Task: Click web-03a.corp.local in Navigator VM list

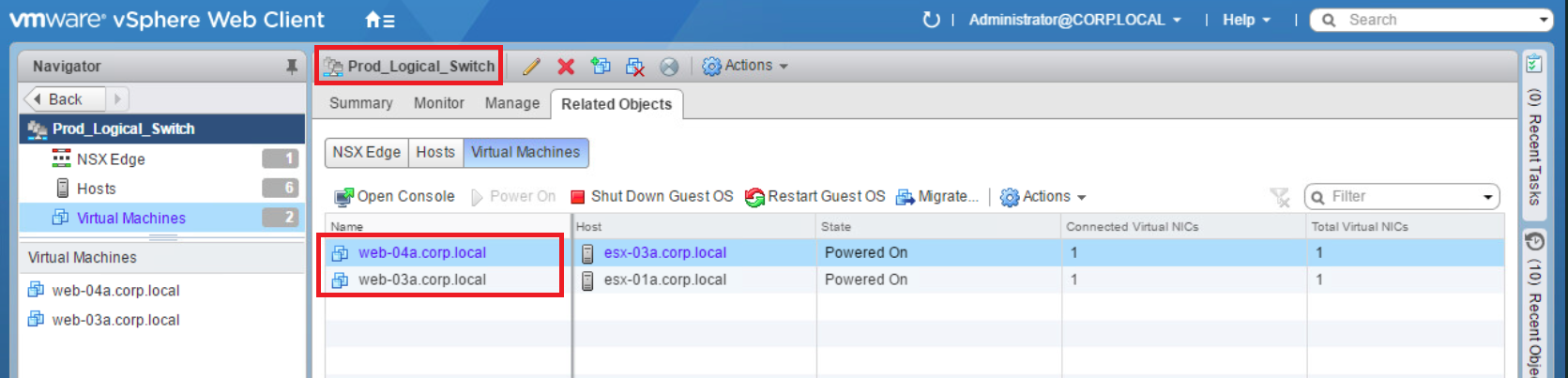Action: tap(115, 320)
